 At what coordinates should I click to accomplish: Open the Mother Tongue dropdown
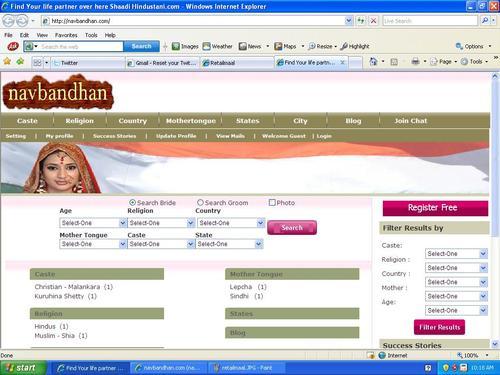(93, 244)
